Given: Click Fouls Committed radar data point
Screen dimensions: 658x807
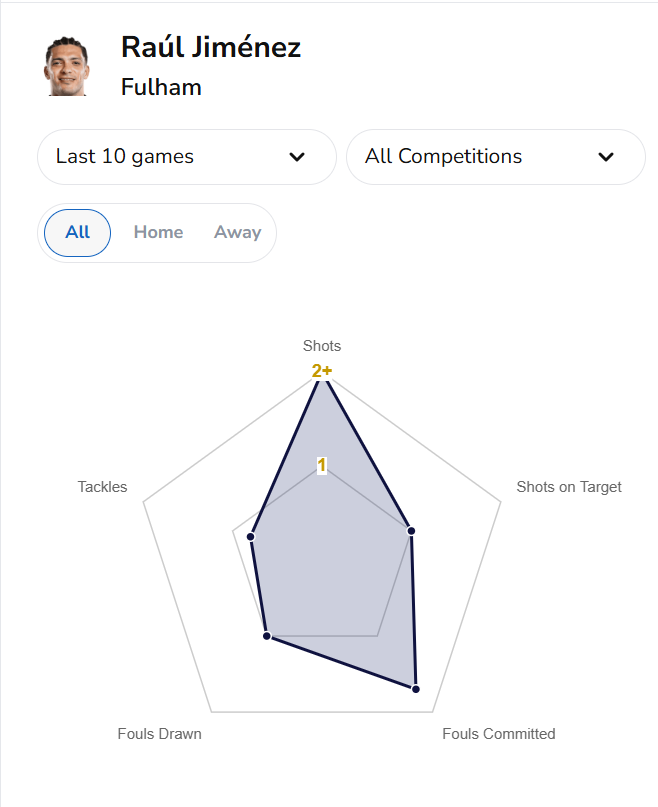Looking at the screenshot, I should (416, 689).
